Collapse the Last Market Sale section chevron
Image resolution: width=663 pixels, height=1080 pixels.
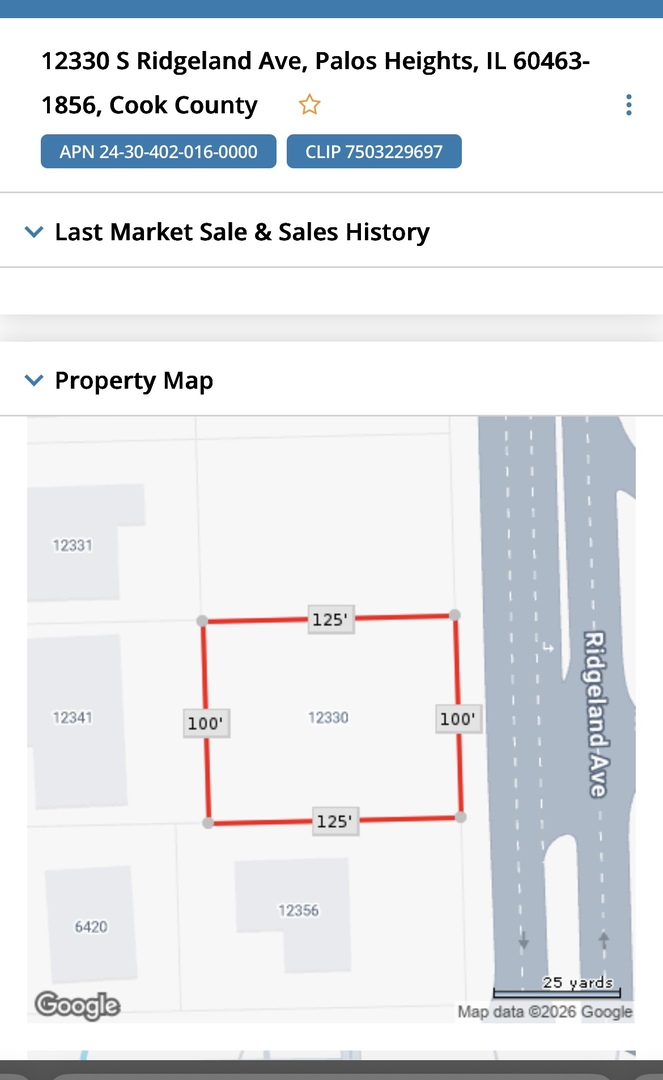point(34,232)
